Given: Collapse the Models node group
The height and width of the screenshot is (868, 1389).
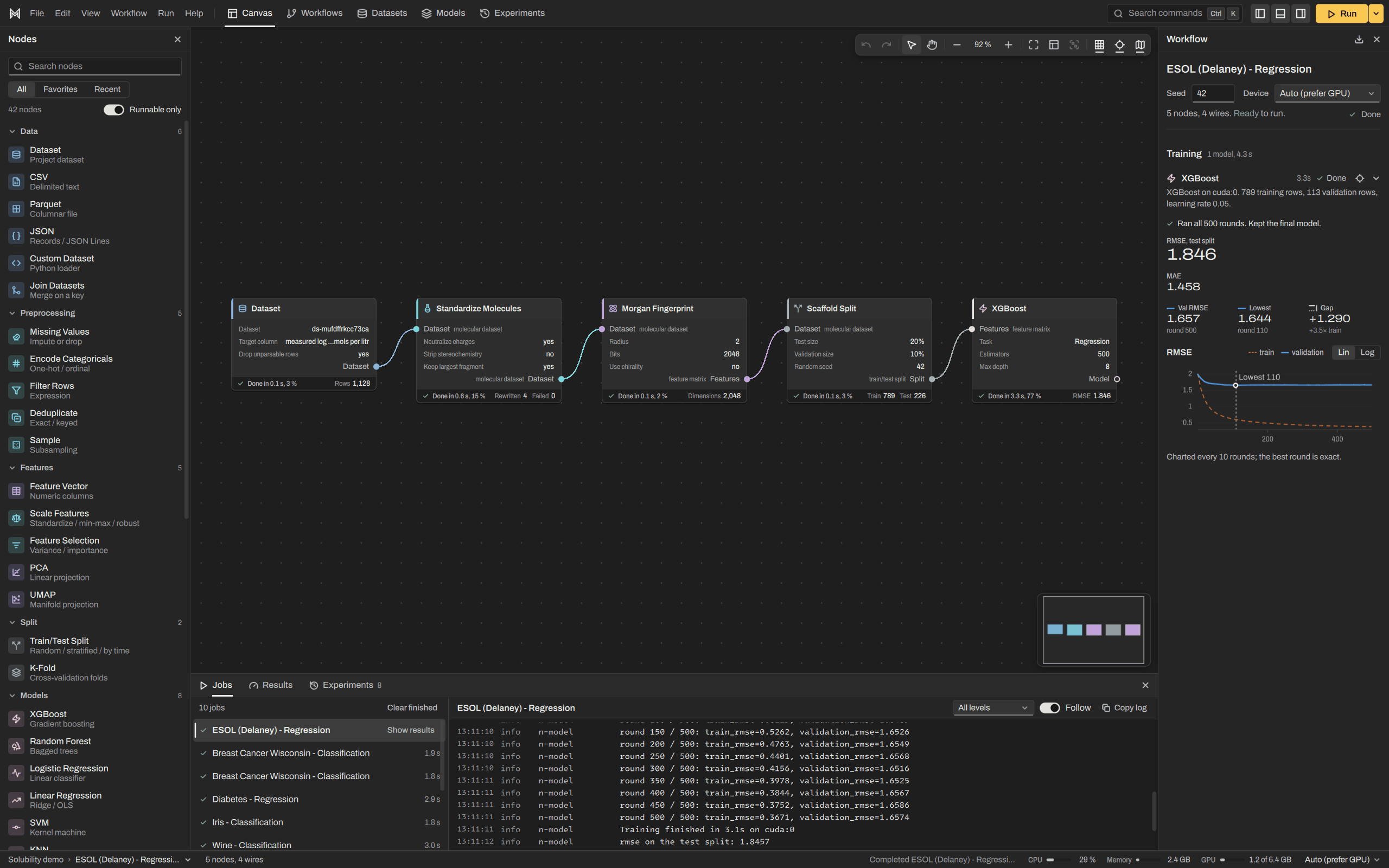Looking at the screenshot, I should click(12, 695).
